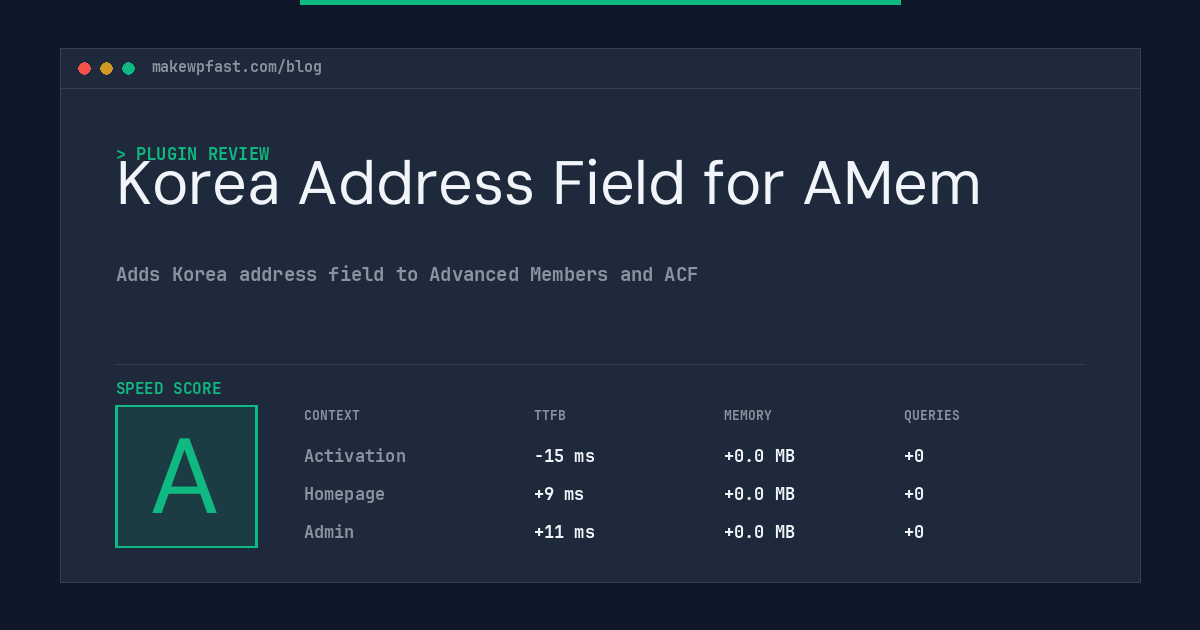Click Activation row memory +0.0 MB
This screenshot has height=630, width=1200.
pyautogui.click(x=759, y=456)
